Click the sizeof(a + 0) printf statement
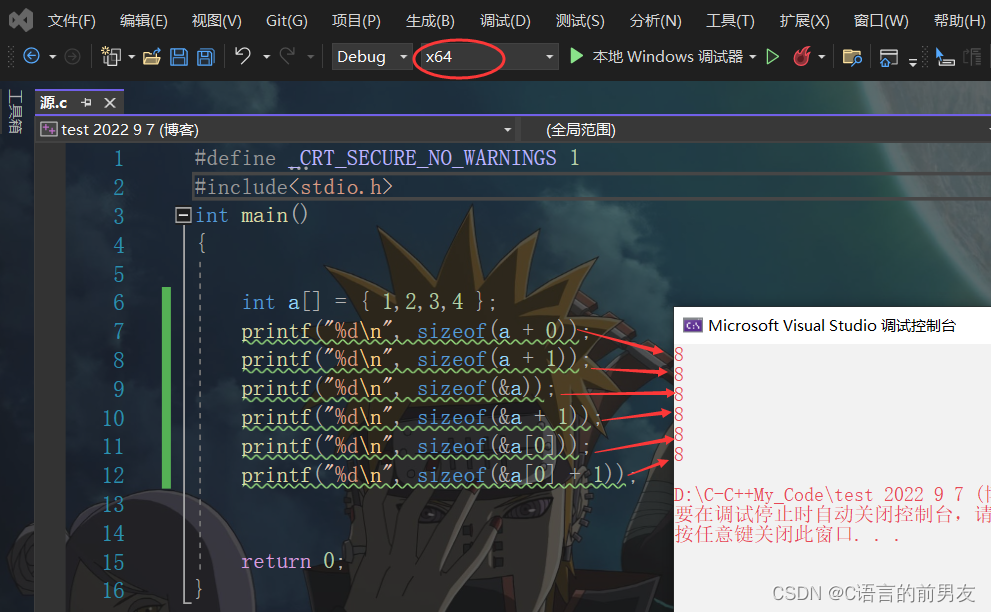 (415, 331)
